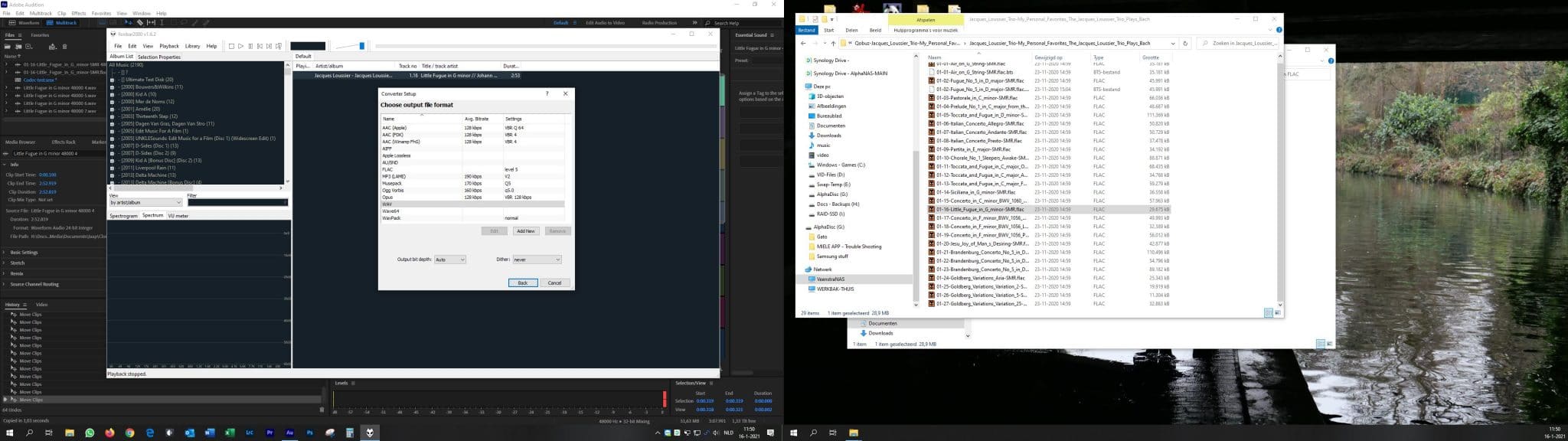Switch Audition to Waveform view

point(24,23)
